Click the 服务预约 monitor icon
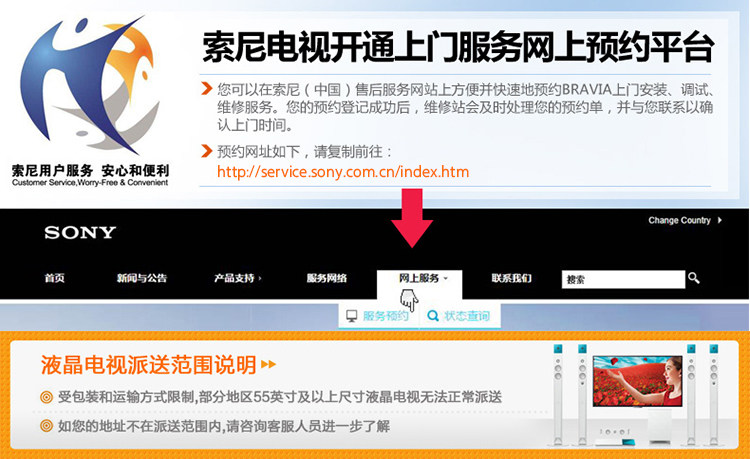The image size is (750, 459). tap(352, 316)
